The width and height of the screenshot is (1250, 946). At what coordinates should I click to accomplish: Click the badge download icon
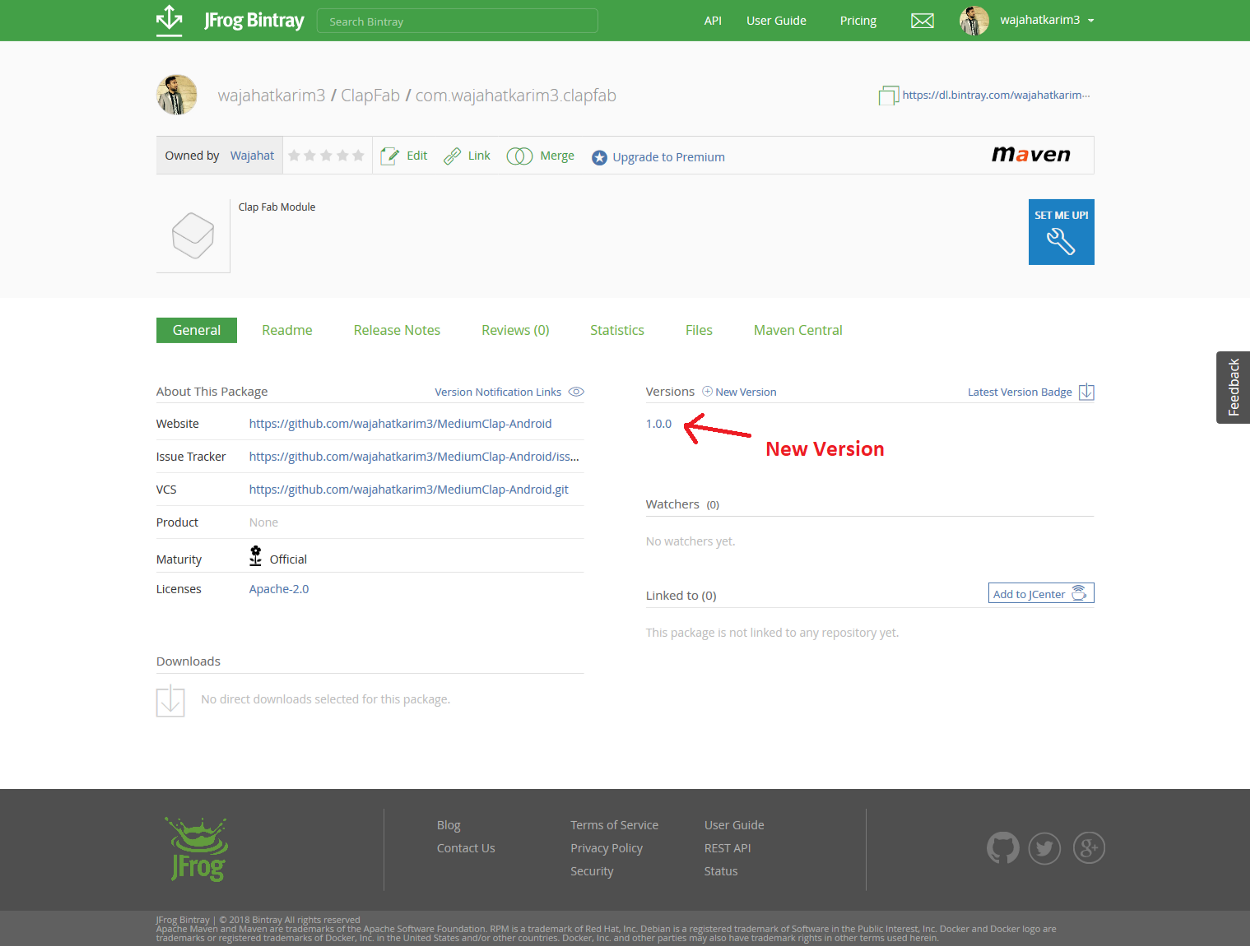pos(1087,392)
